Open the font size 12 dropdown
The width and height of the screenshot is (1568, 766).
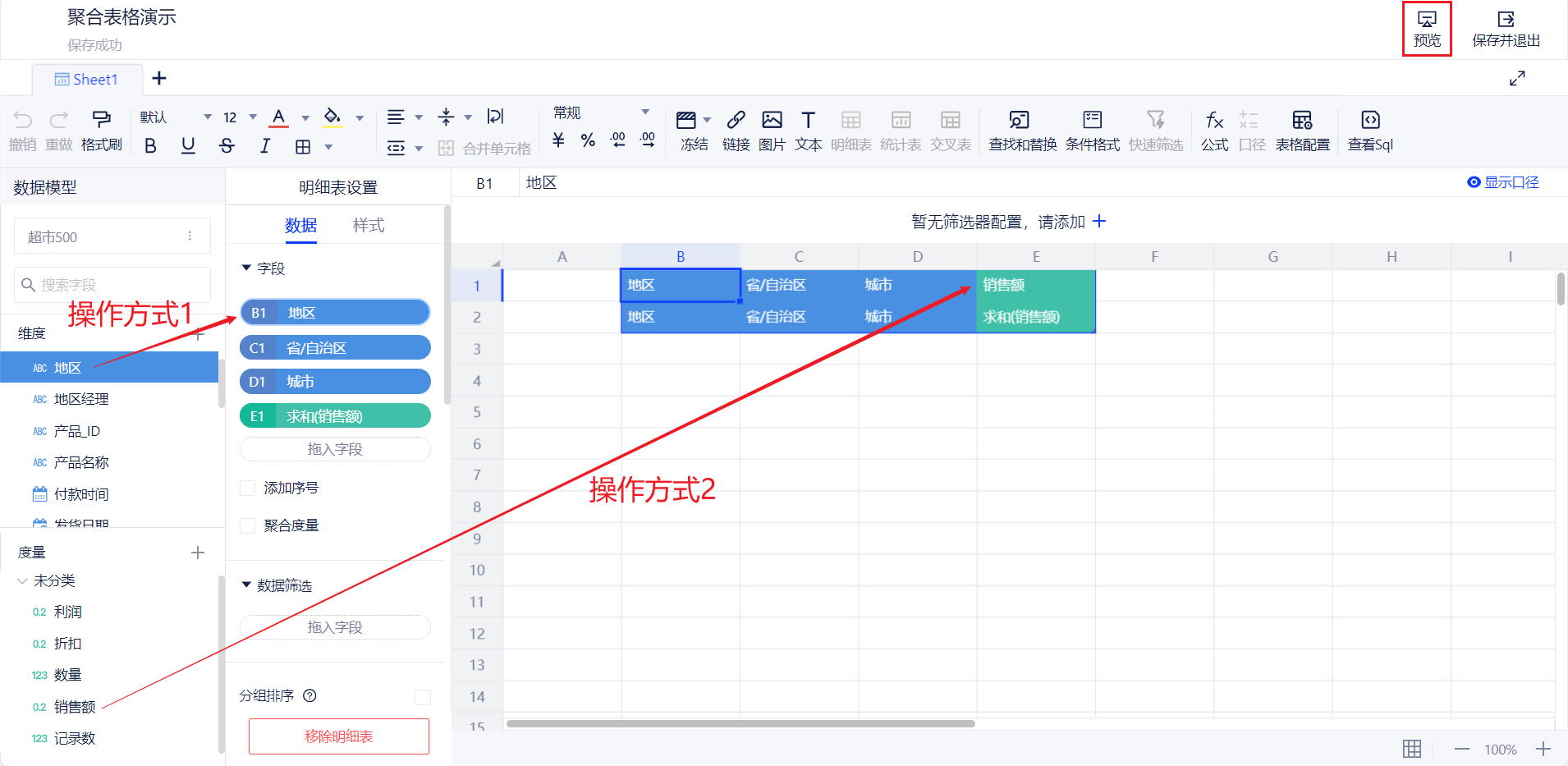(x=253, y=117)
